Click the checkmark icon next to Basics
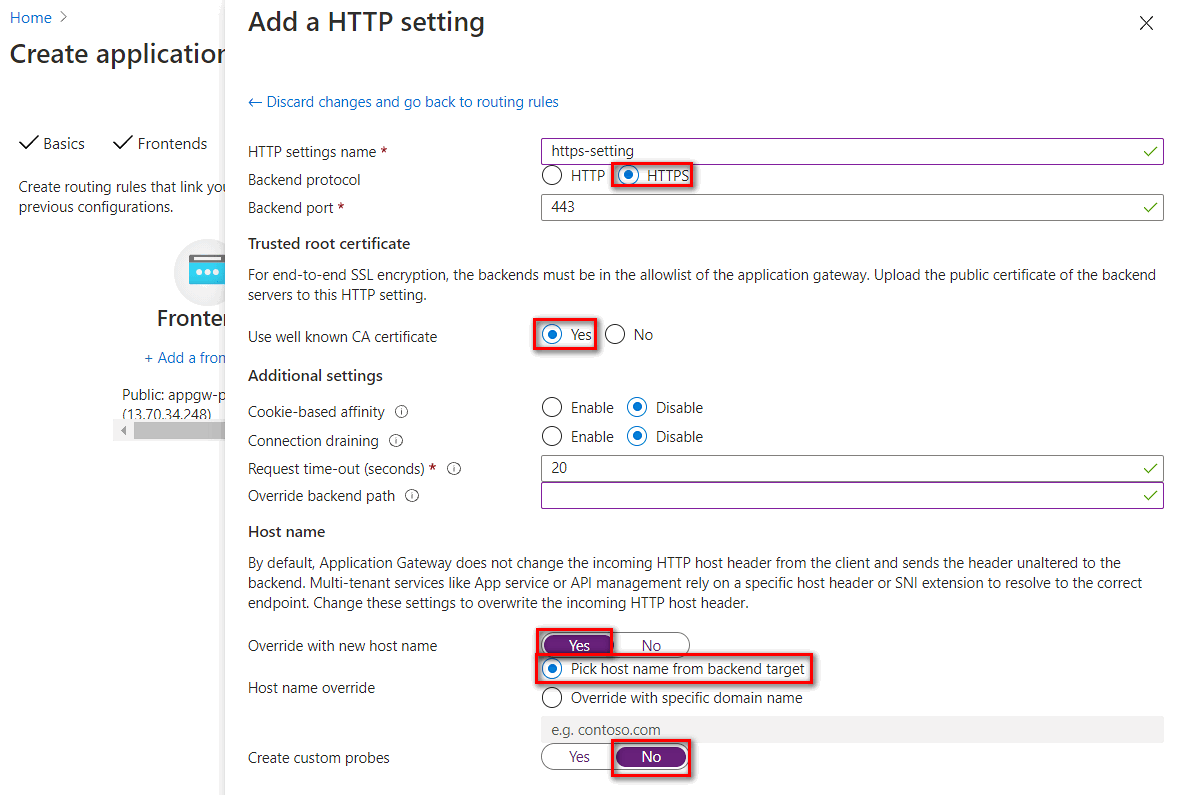 [28, 142]
